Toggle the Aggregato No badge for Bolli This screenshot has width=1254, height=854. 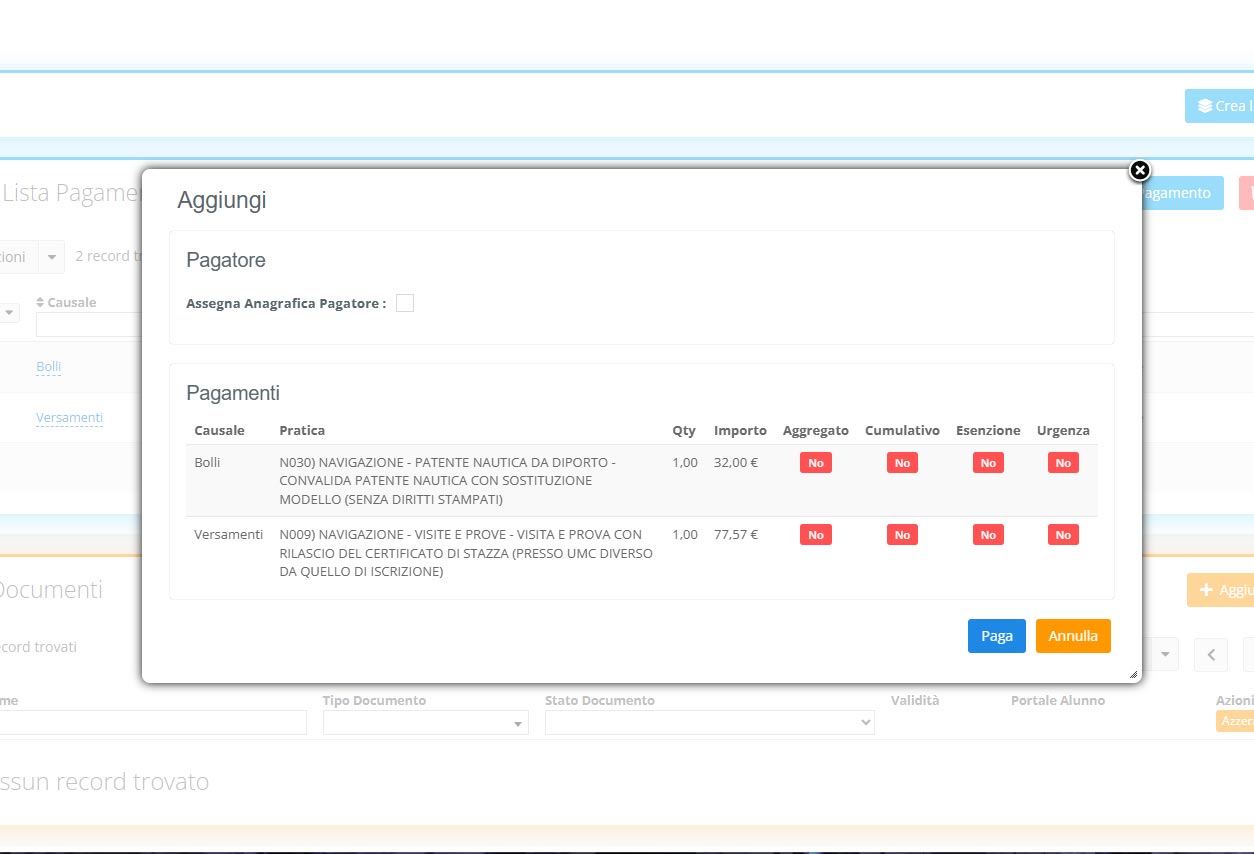(815, 463)
